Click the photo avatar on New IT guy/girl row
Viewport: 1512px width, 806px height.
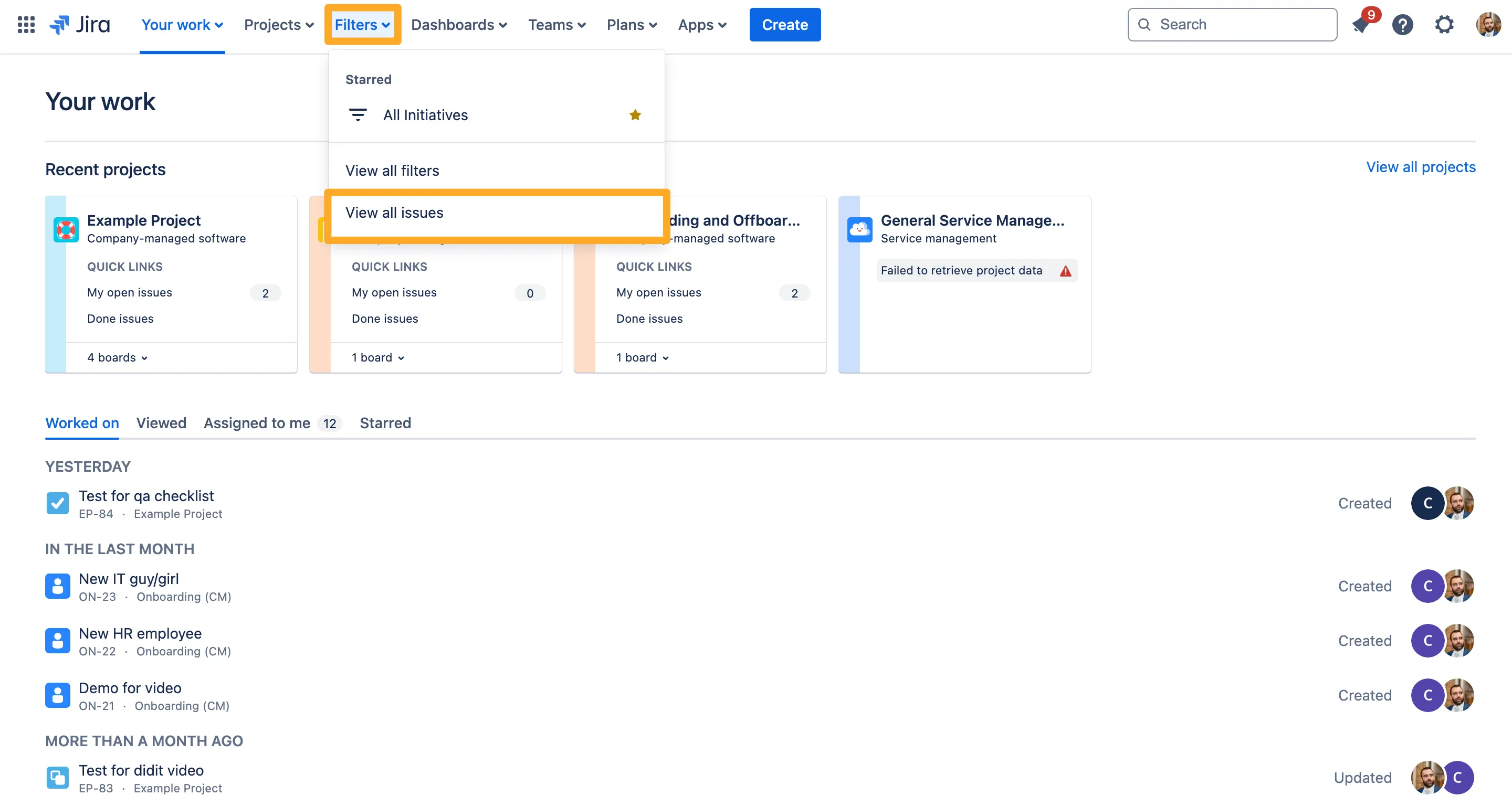pos(1458,586)
